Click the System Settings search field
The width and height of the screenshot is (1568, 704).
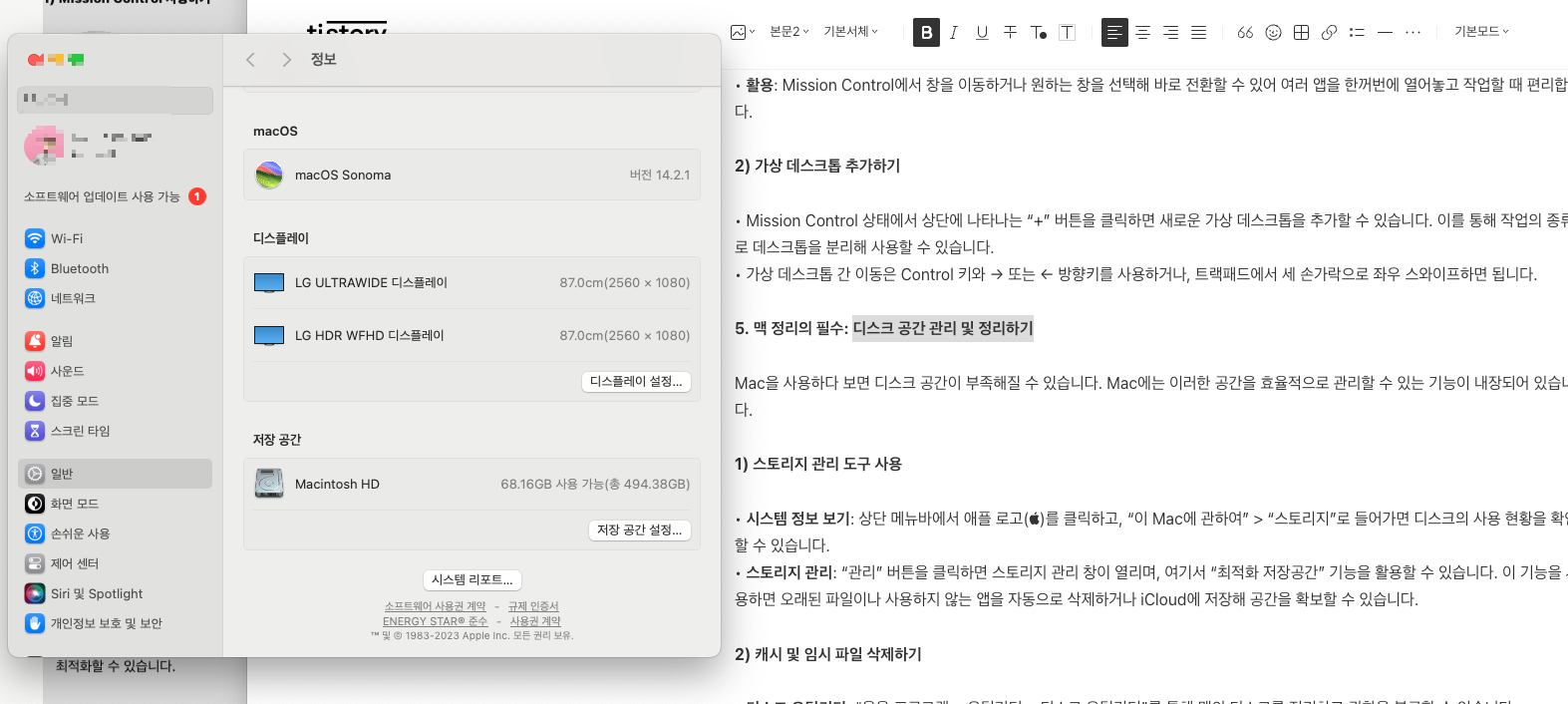115,100
